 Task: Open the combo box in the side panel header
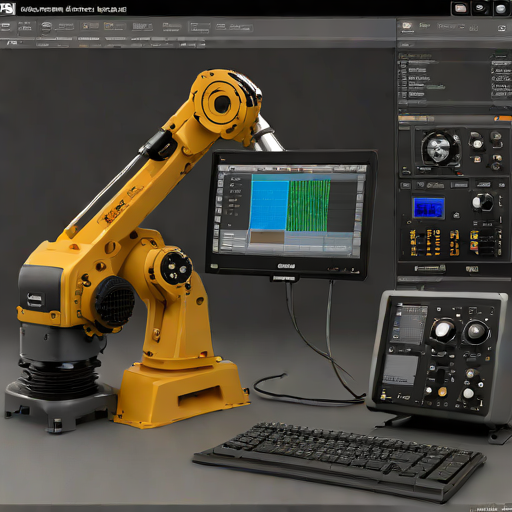coord(451,26)
